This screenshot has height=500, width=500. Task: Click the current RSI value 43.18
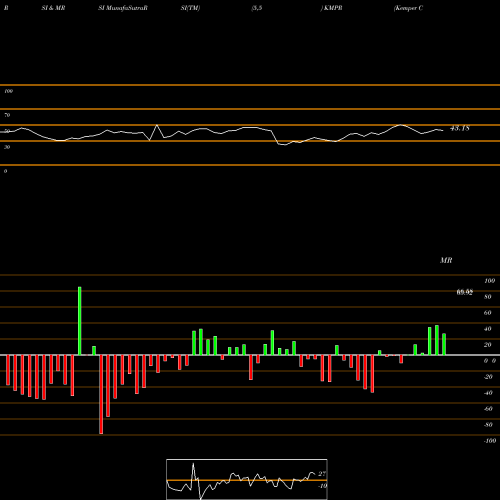(x=460, y=128)
